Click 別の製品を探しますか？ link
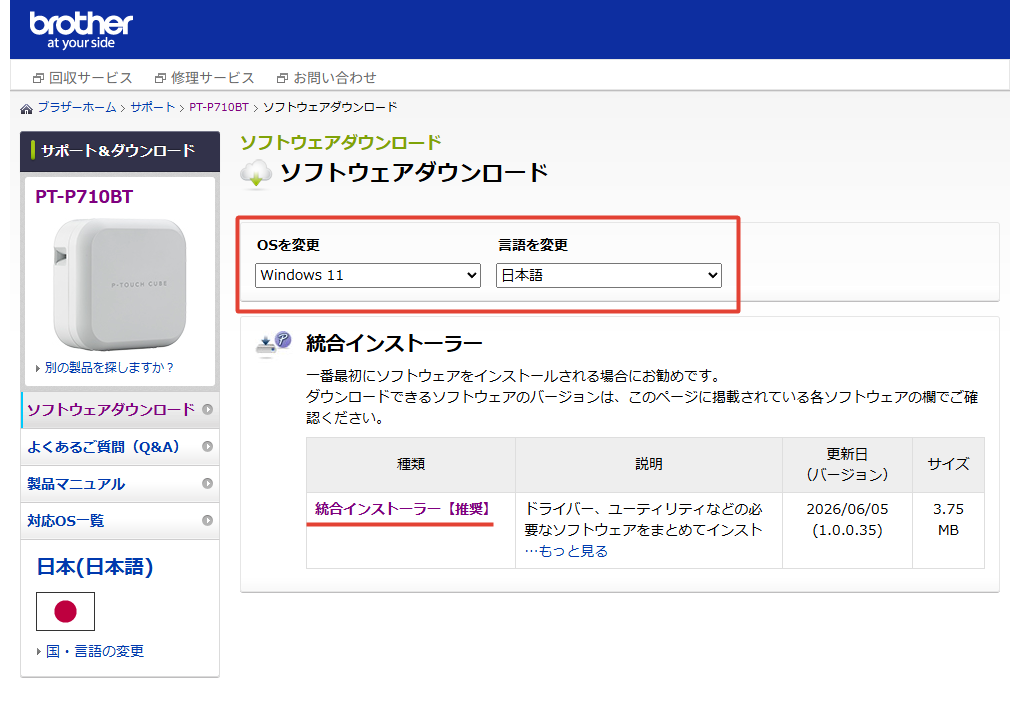Viewport: 1019px width, 704px height. (x=109, y=368)
